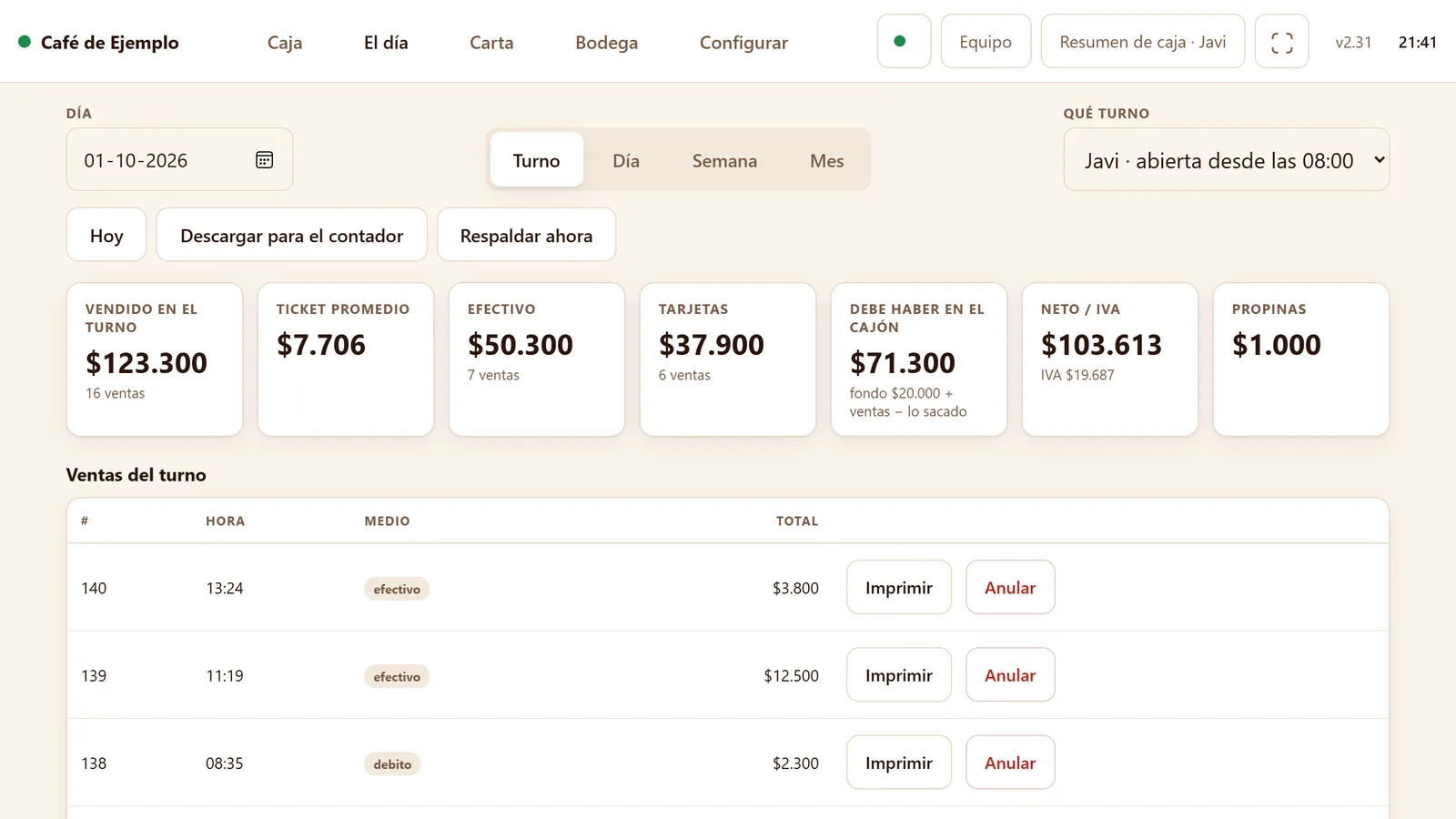Void sale 139 with Anular

[1010, 675]
